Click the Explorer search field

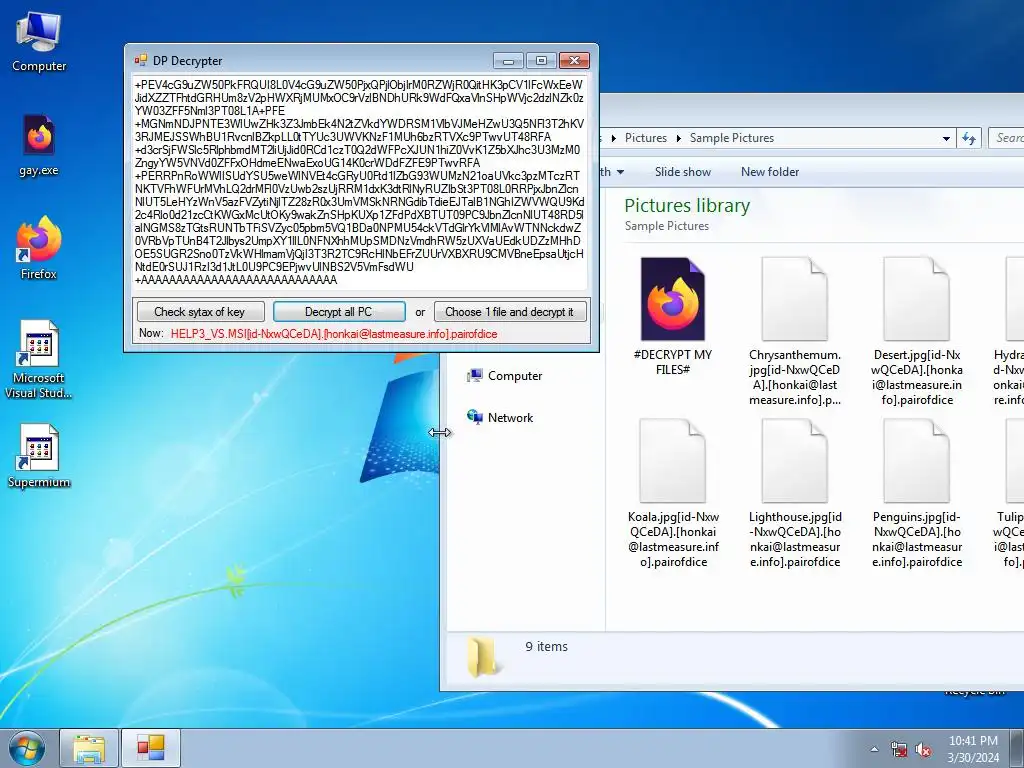click(x=1006, y=138)
